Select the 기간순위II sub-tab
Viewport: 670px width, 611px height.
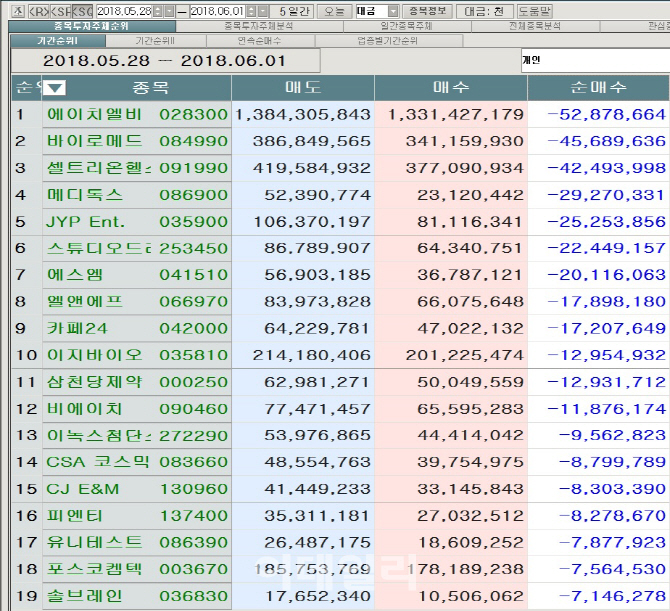(x=156, y=41)
